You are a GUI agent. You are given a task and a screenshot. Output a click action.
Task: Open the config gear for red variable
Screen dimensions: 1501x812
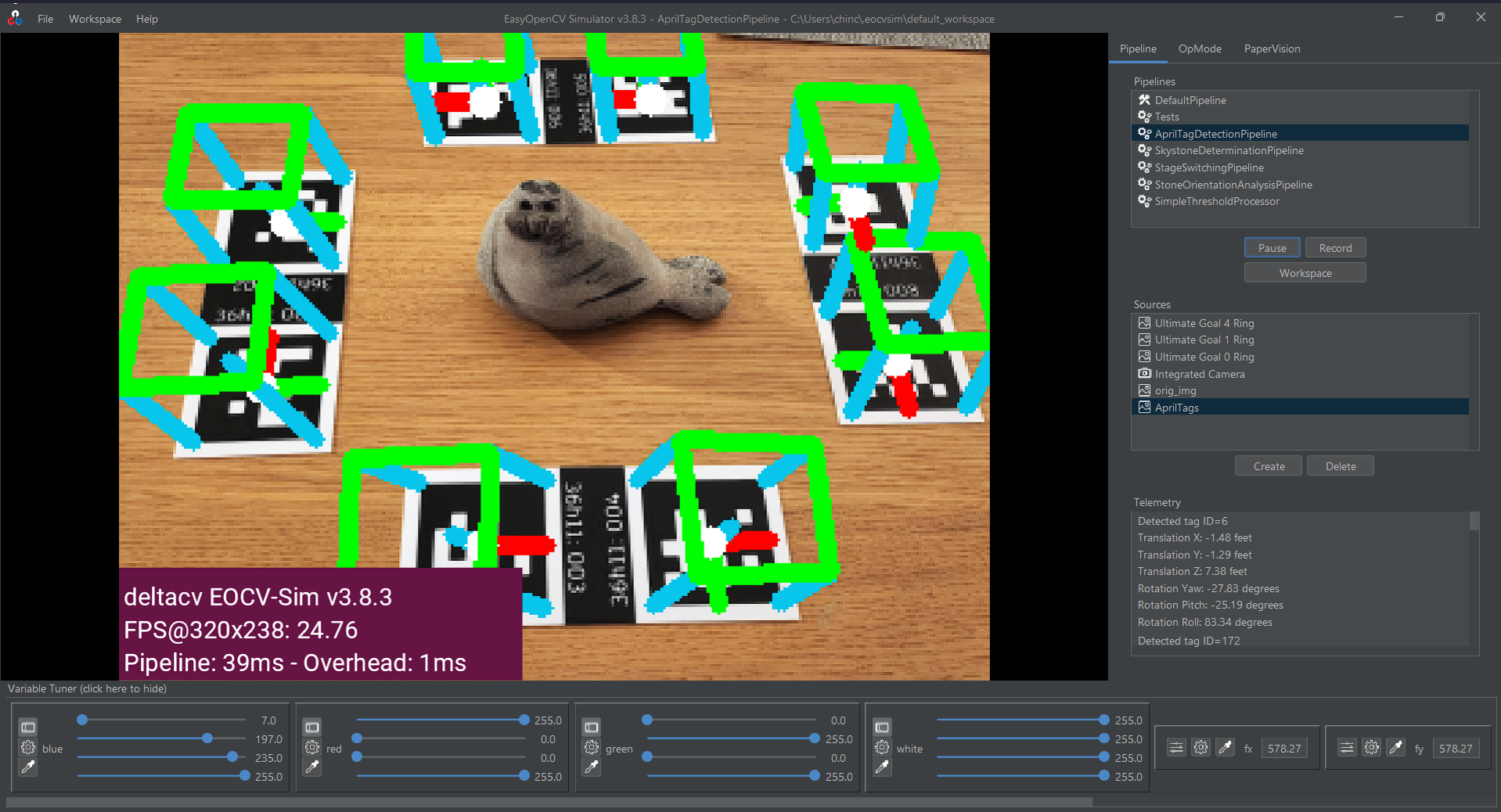[312, 748]
